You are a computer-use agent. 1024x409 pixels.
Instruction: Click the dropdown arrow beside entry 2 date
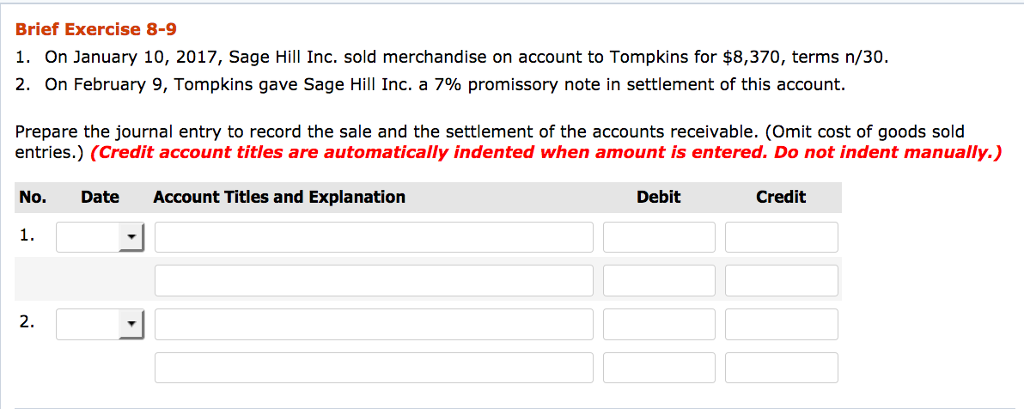tap(131, 324)
